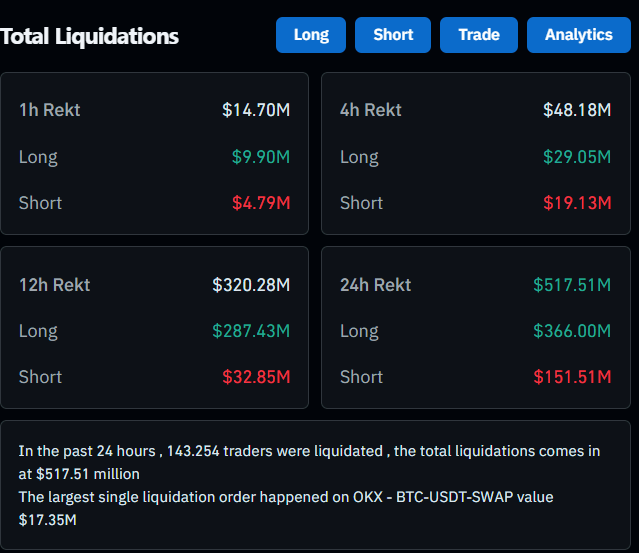Click the Long button
The image size is (639, 553).
[311, 35]
